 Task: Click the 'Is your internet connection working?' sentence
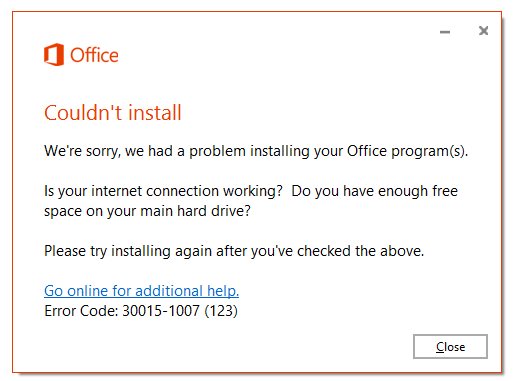pyautogui.click(x=163, y=191)
